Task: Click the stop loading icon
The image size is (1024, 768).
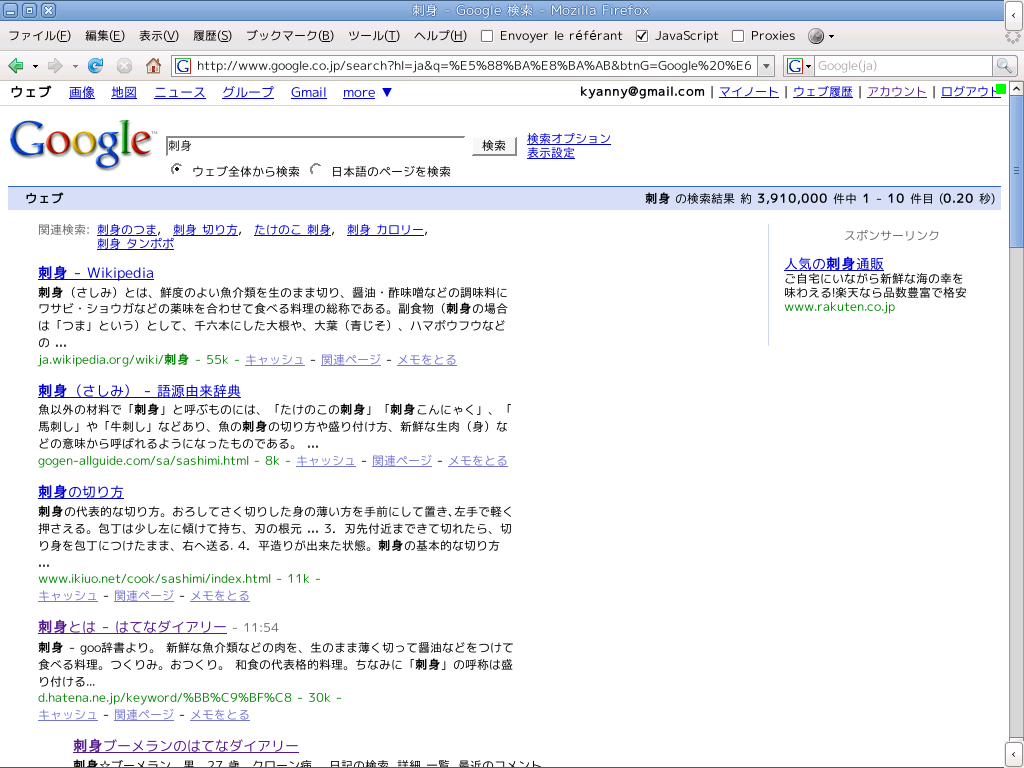Action: (123, 64)
